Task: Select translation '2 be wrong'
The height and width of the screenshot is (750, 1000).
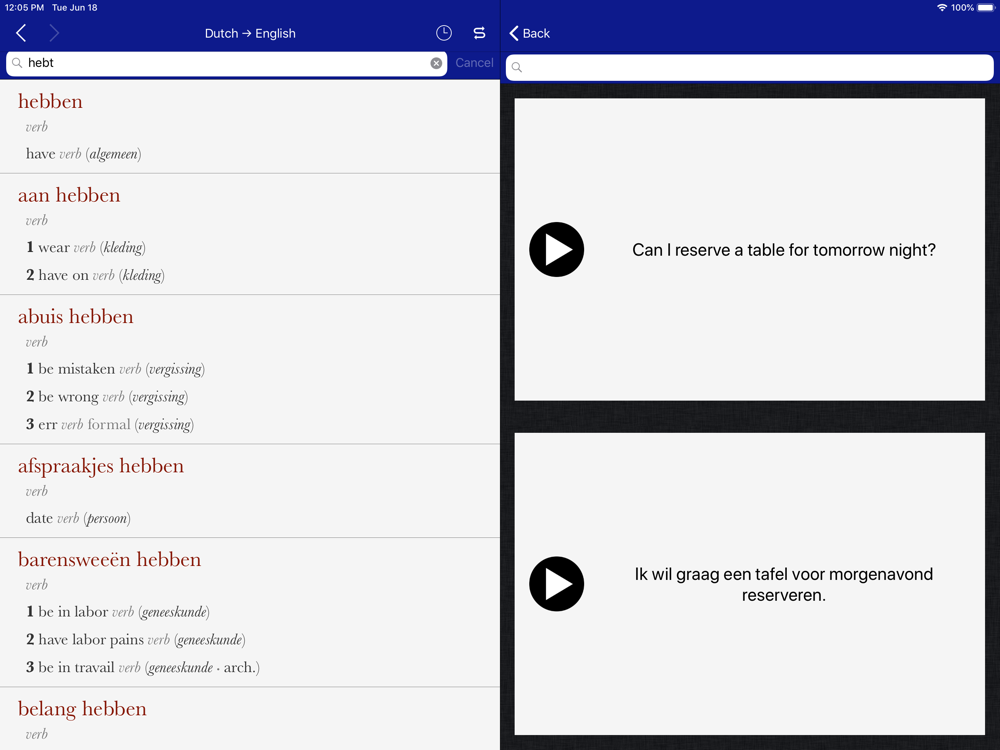Action: (x=107, y=397)
